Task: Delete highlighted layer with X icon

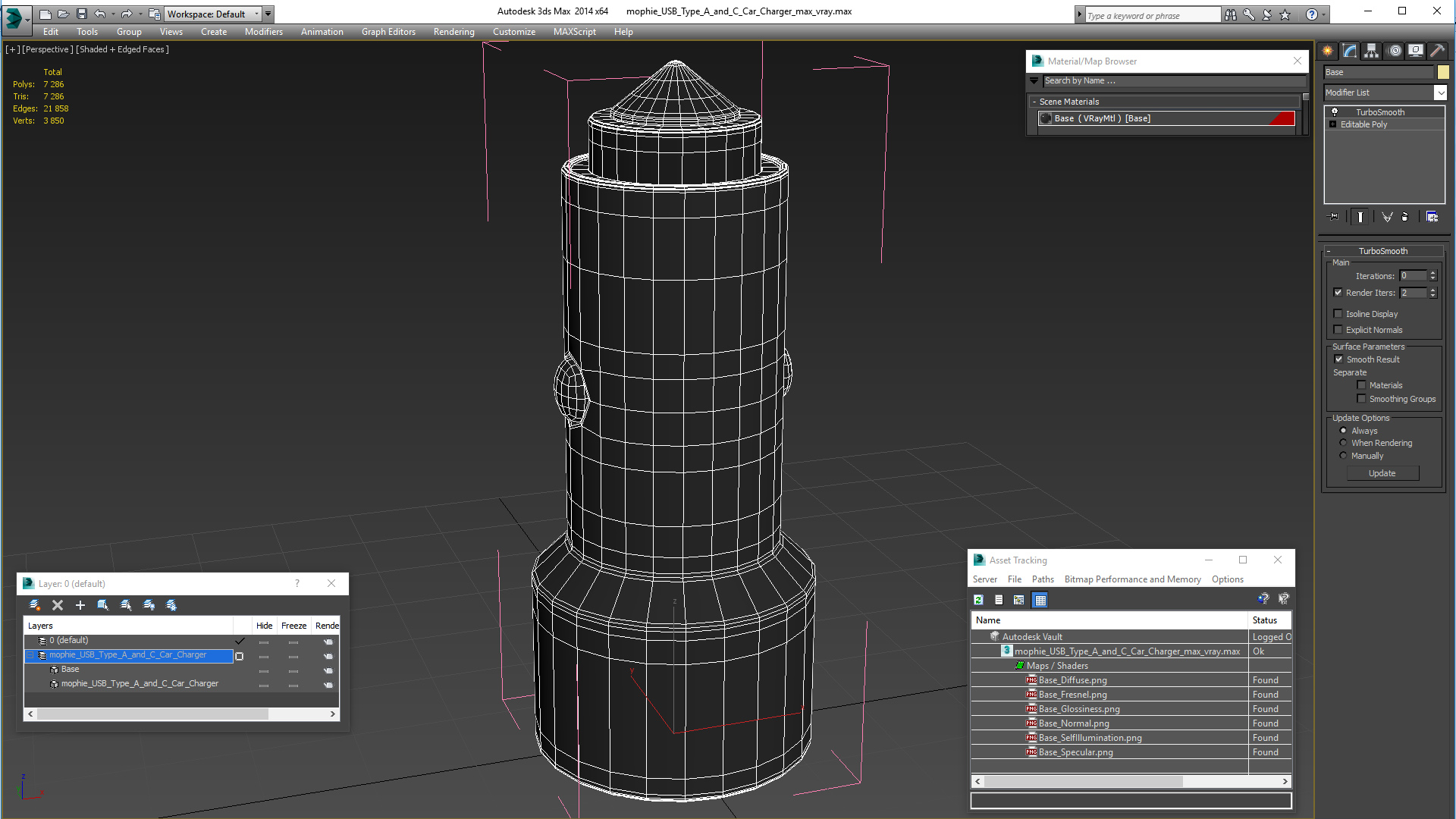Action: pyautogui.click(x=58, y=605)
